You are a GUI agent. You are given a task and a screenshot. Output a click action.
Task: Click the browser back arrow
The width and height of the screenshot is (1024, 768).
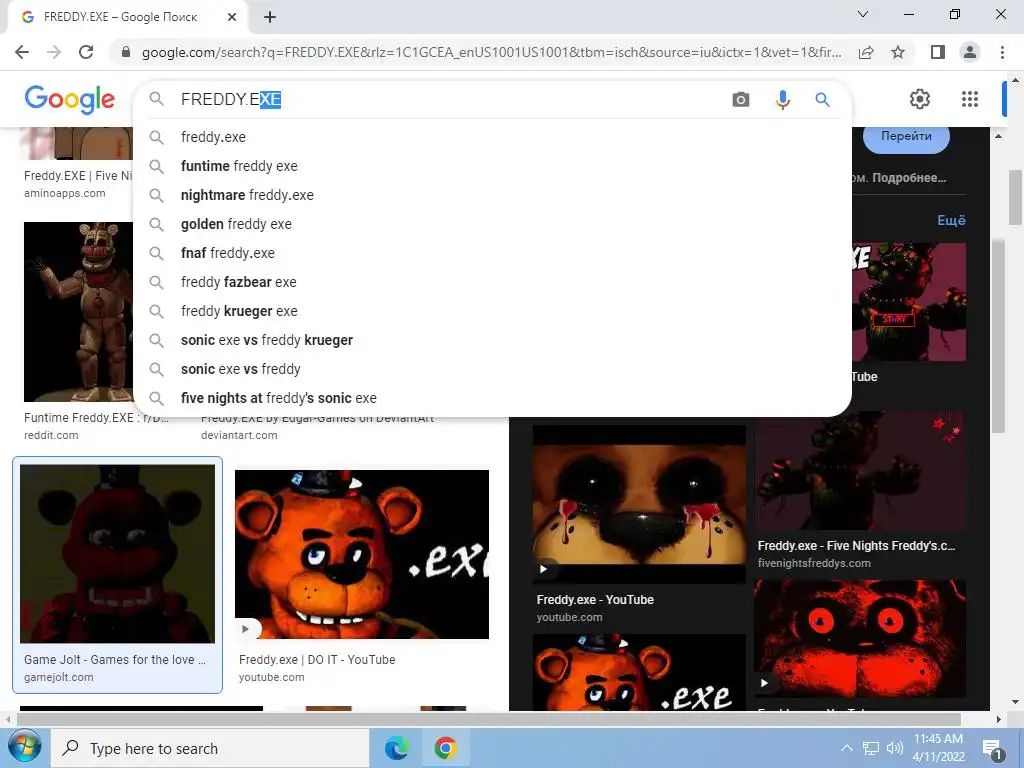click(22, 52)
